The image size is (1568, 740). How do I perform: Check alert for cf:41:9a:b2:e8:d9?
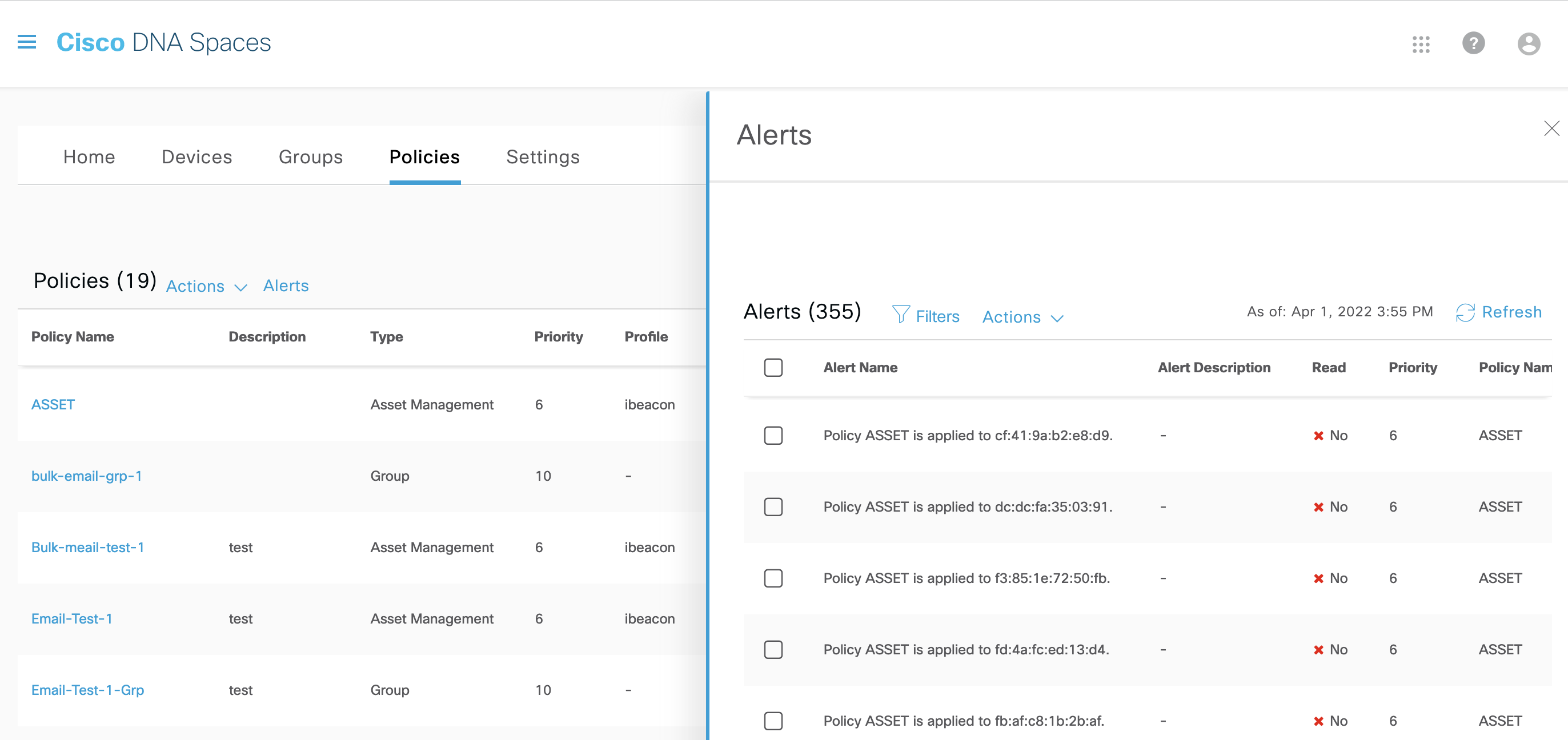773,436
